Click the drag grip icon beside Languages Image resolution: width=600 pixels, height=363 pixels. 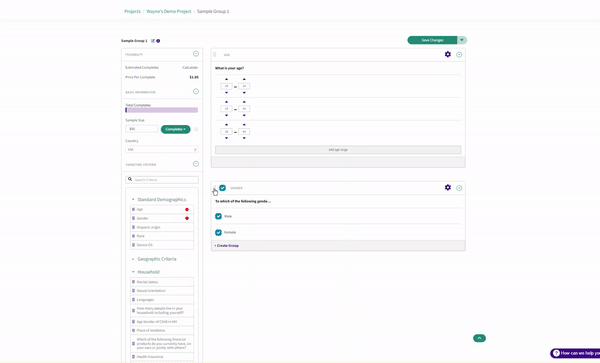133,300
